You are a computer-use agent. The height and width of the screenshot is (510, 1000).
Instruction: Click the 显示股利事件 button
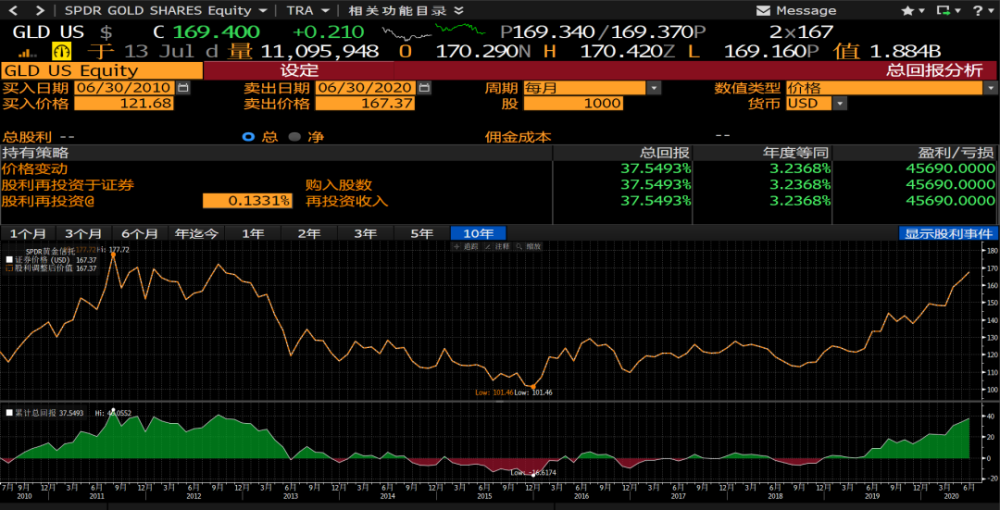tap(948, 233)
